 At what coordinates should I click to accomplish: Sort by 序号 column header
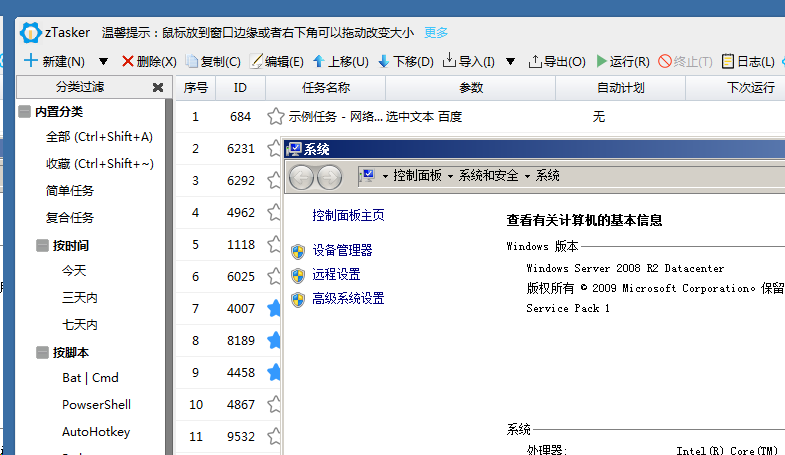[x=195, y=88]
